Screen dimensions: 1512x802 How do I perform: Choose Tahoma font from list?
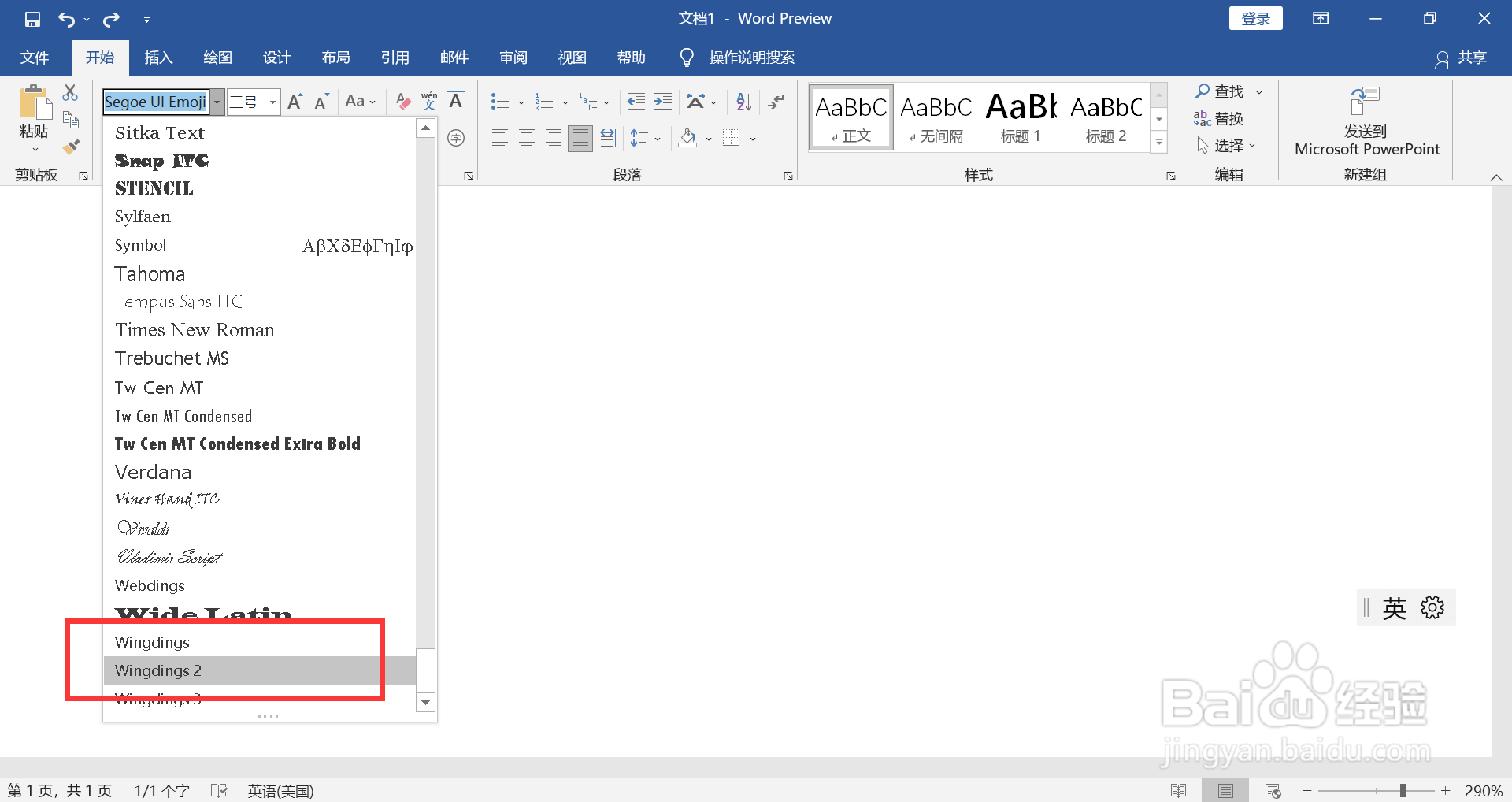pyautogui.click(x=260, y=274)
